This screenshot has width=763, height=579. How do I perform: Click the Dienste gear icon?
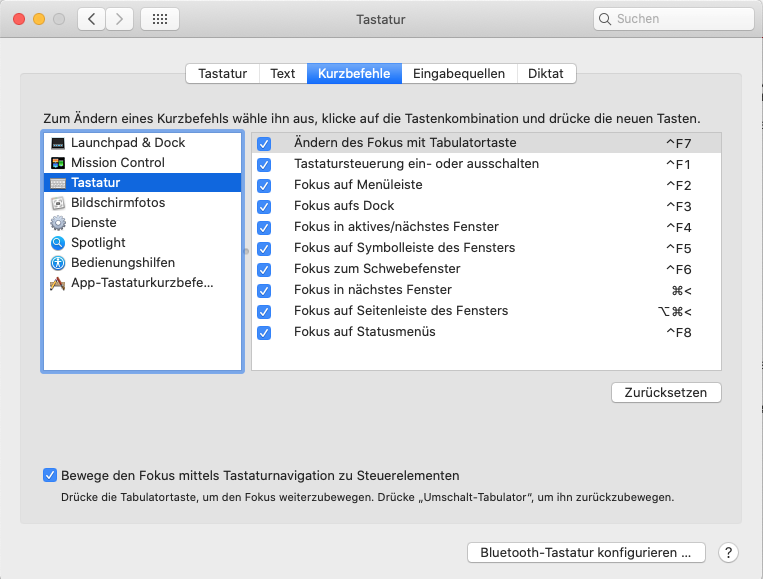(58, 223)
